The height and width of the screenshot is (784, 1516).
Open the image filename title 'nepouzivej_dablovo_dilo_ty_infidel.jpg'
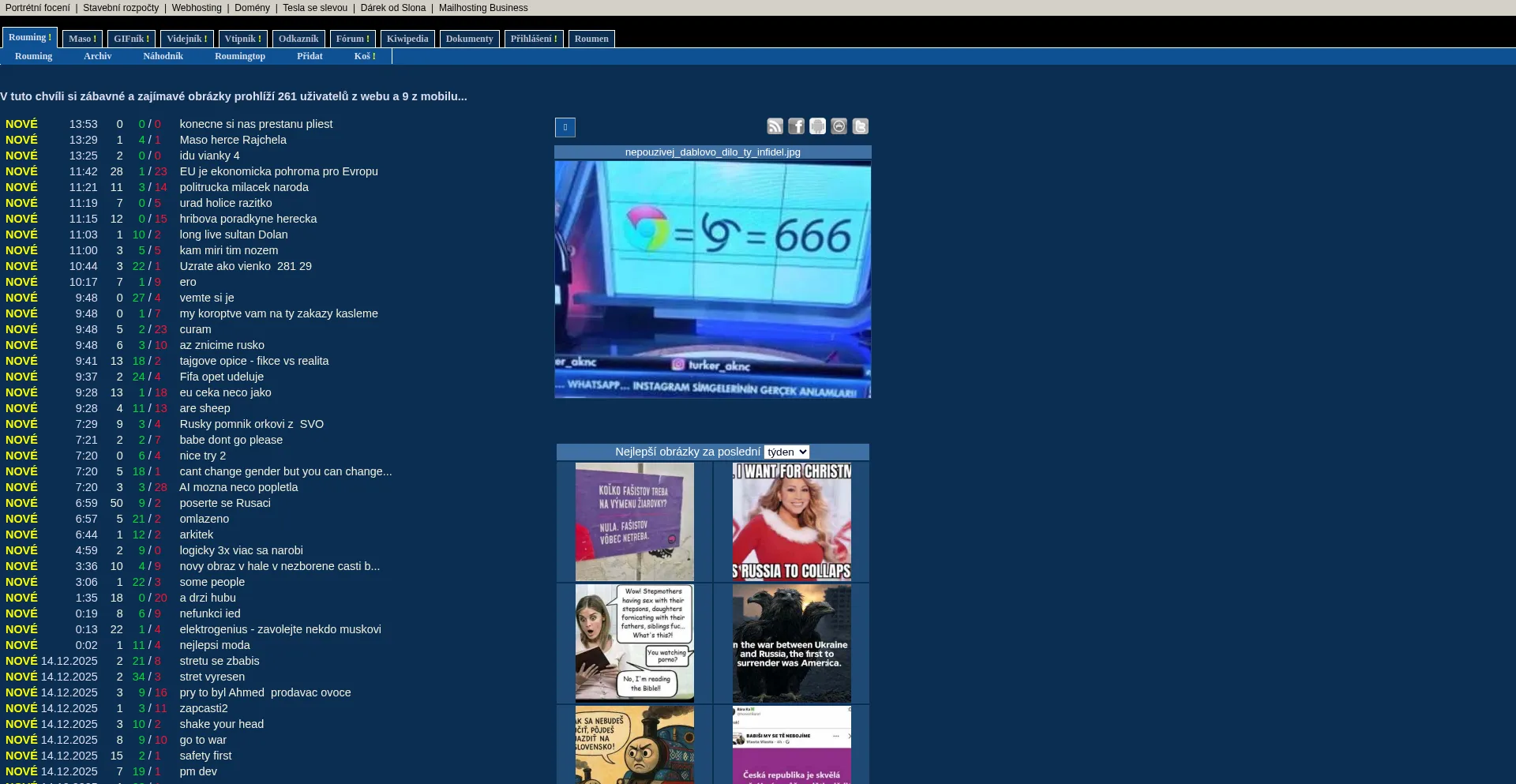tap(712, 152)
